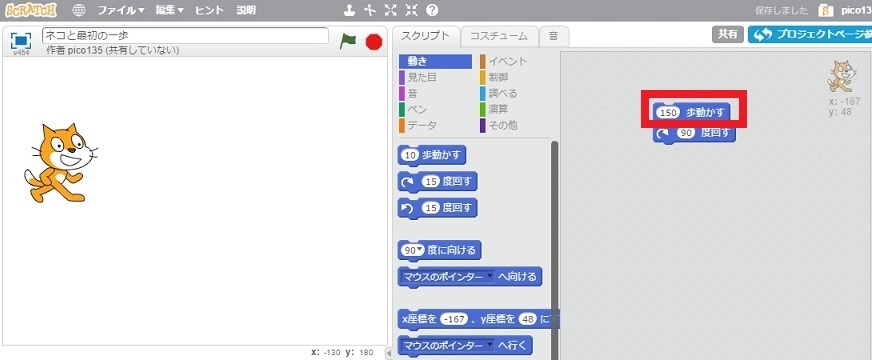
Task: Click the 150 歩動かす script block
Action: coord(692,112)
